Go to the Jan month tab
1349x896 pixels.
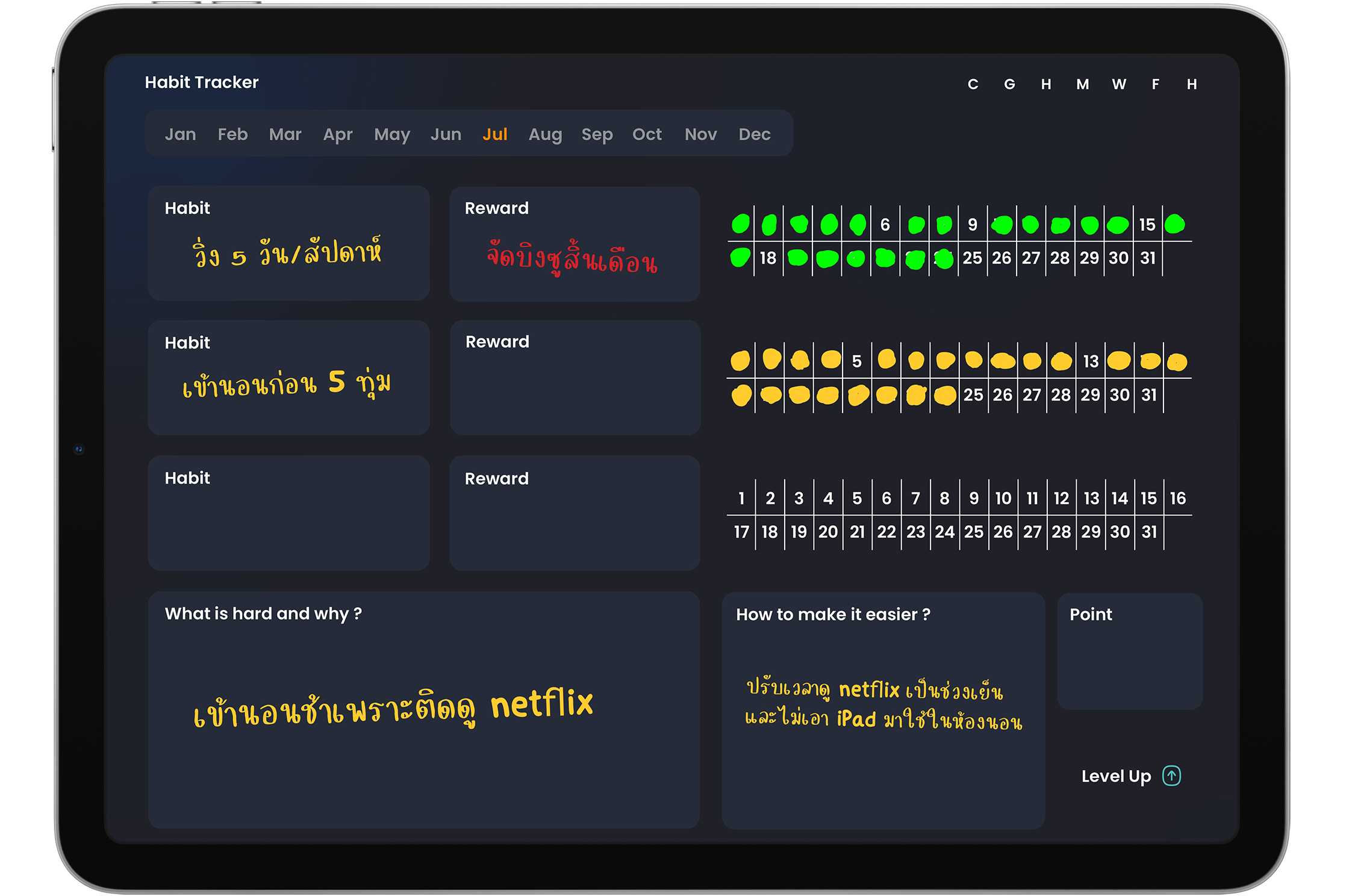180,134
